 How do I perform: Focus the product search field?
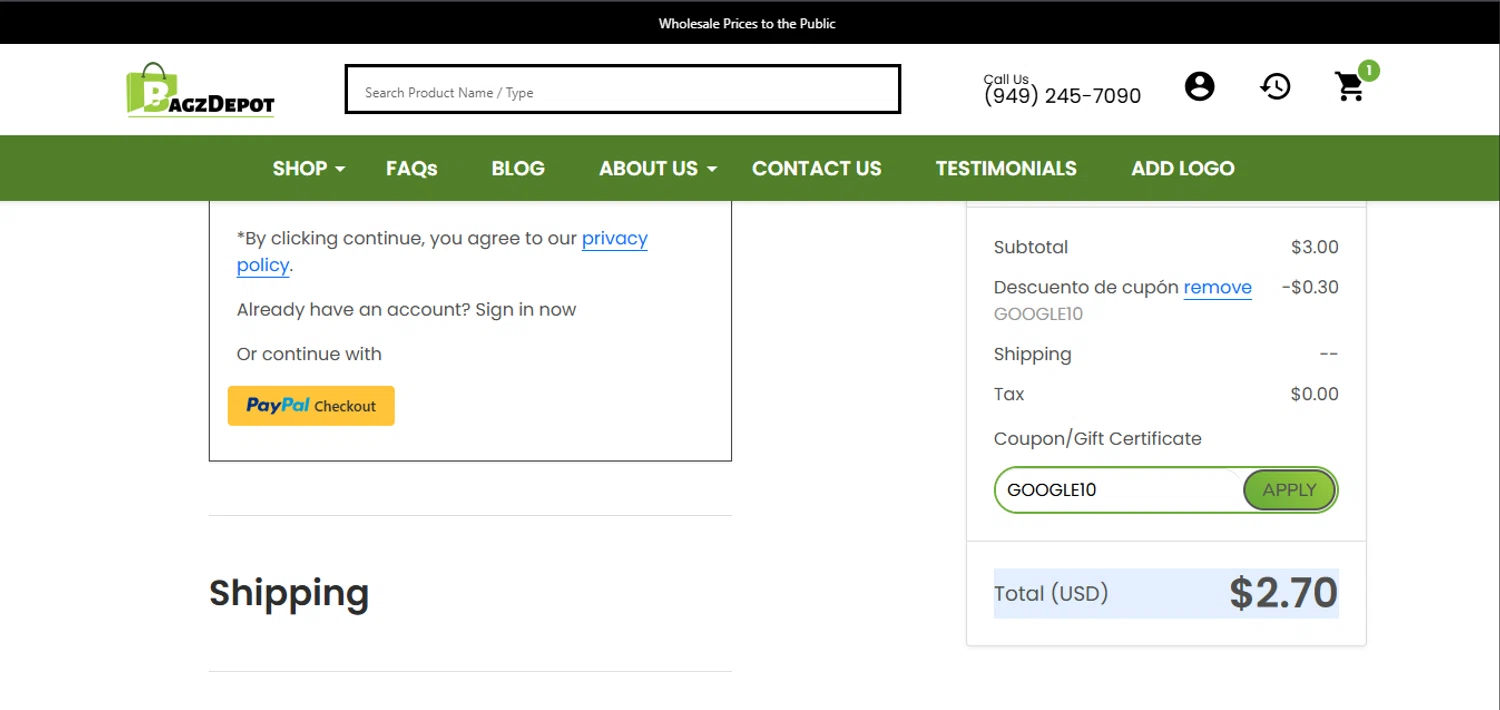622,89
